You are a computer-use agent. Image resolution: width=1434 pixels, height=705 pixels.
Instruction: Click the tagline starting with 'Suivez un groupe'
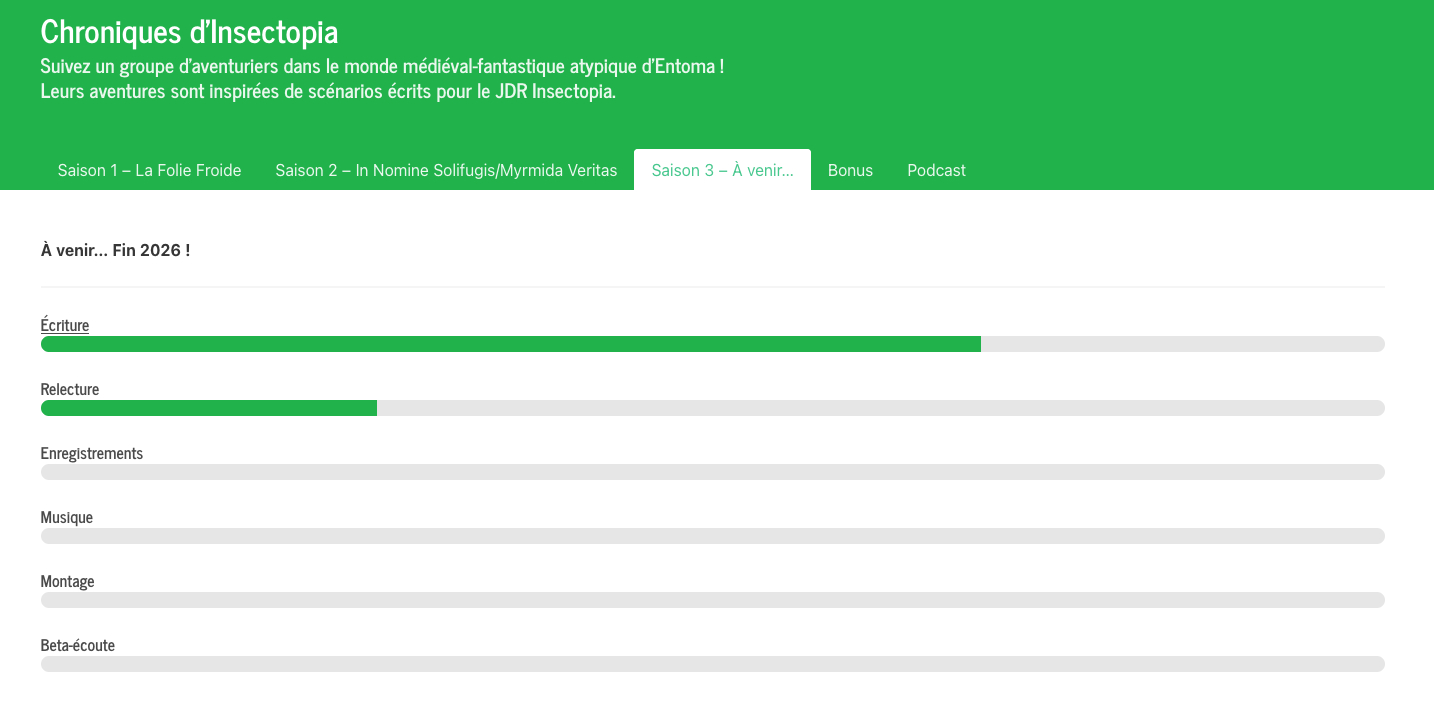point(382,67)
